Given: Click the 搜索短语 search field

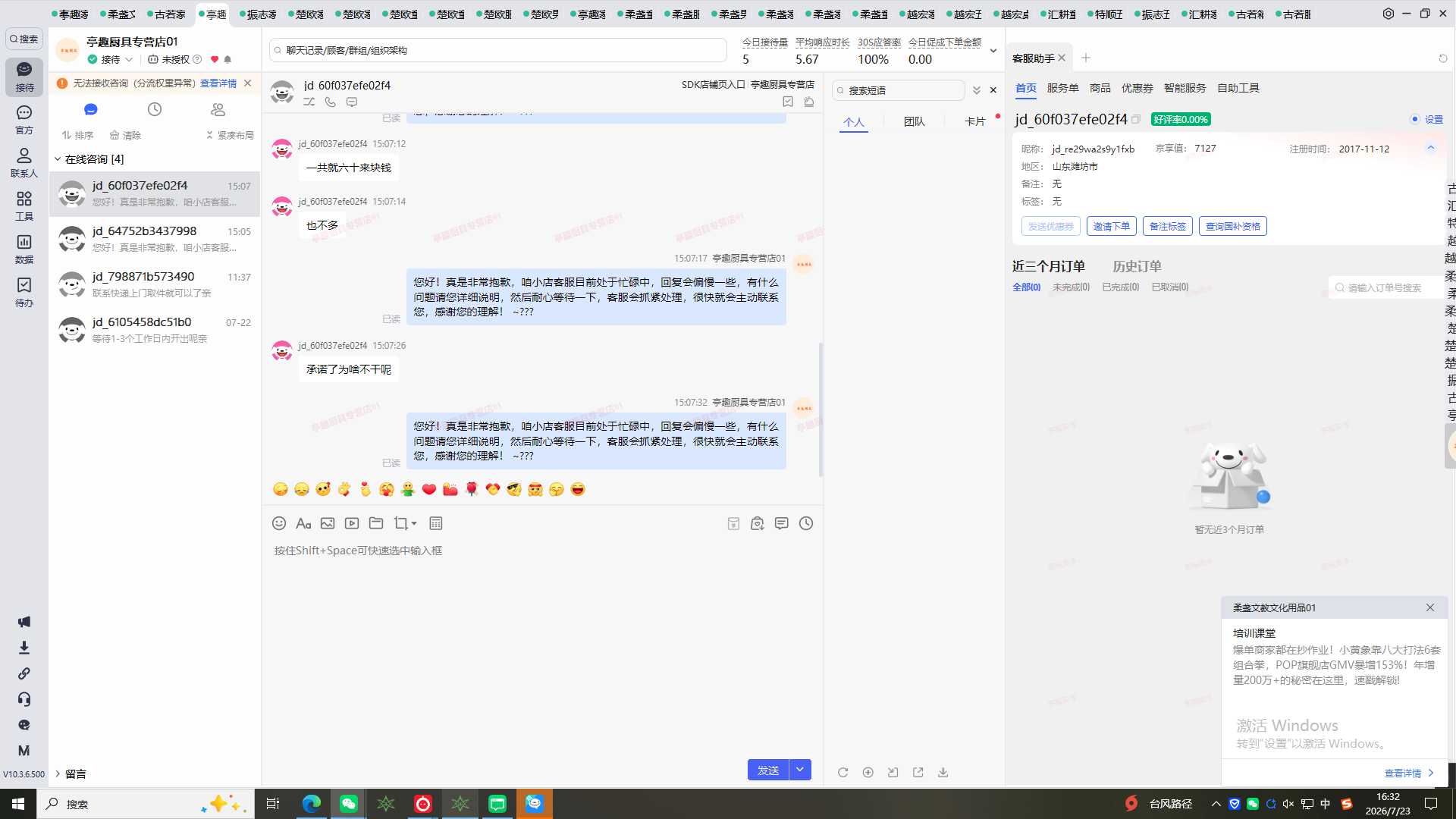Looking at the screenshot, I should coord(899,90).
